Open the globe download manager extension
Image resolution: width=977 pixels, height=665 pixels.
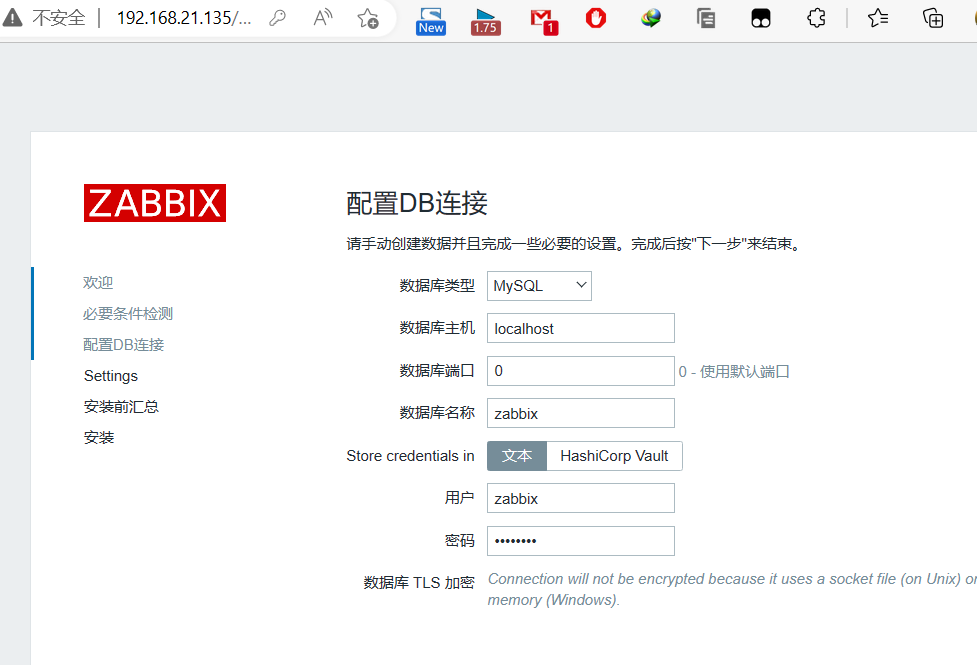click(651, 18)
